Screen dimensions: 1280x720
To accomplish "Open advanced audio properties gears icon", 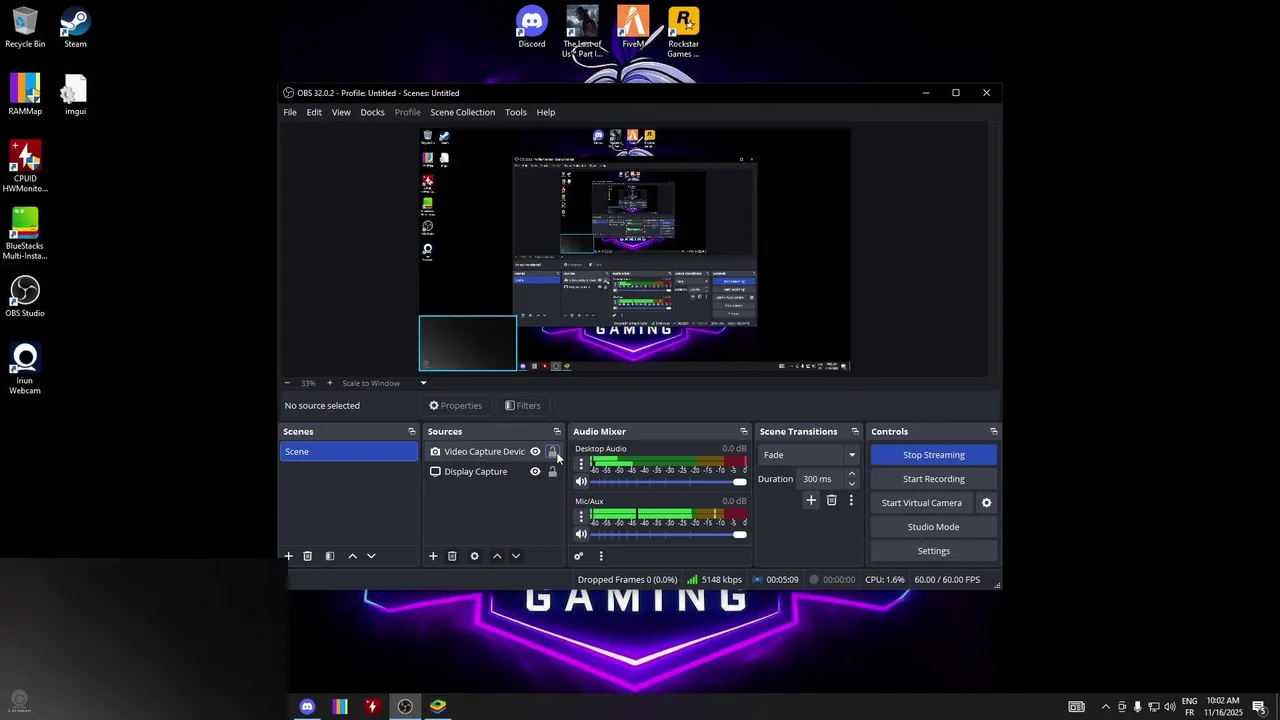I will tap(578, 556).
